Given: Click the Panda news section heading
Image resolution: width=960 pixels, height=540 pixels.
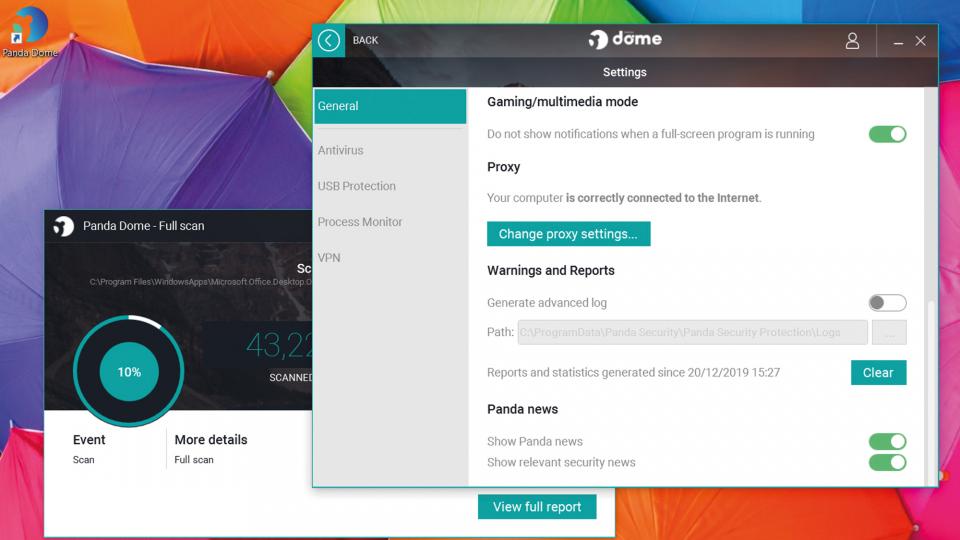Looking at the screenshot, I should (x=522, y=409).
